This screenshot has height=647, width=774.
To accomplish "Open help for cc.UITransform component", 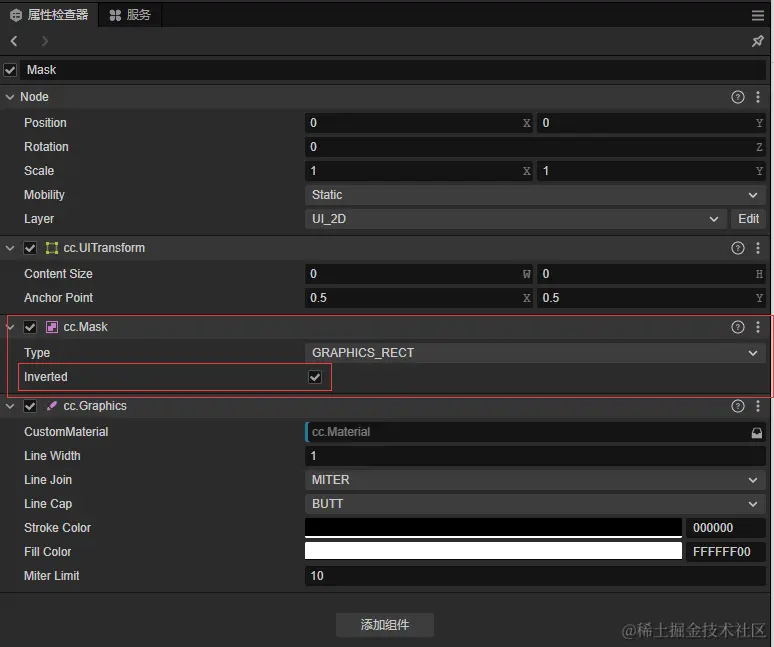I will pyautogui.click(x=737, y=248).
